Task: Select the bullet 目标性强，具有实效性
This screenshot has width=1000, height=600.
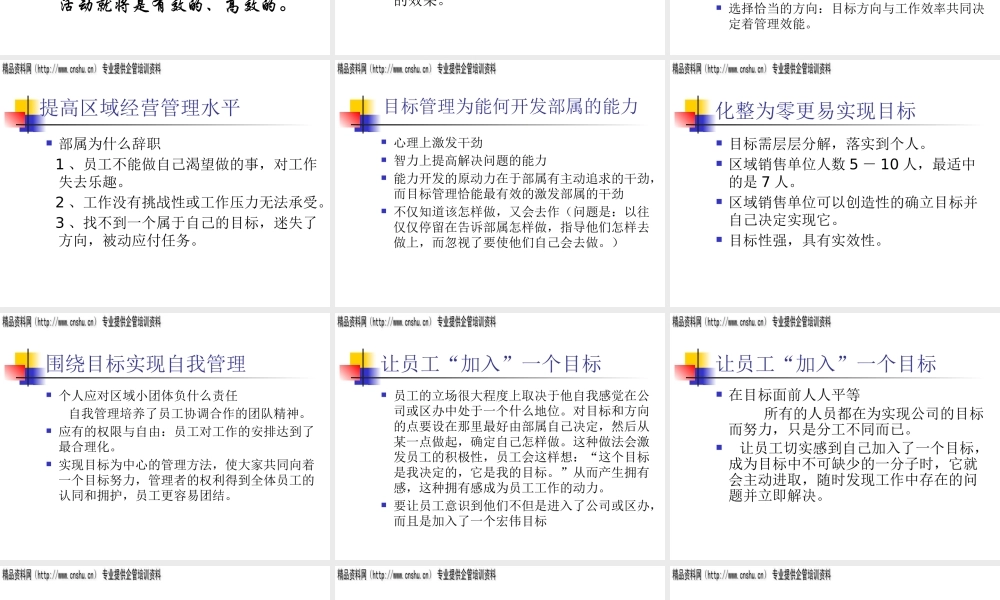Action: [x=807, y=241]
